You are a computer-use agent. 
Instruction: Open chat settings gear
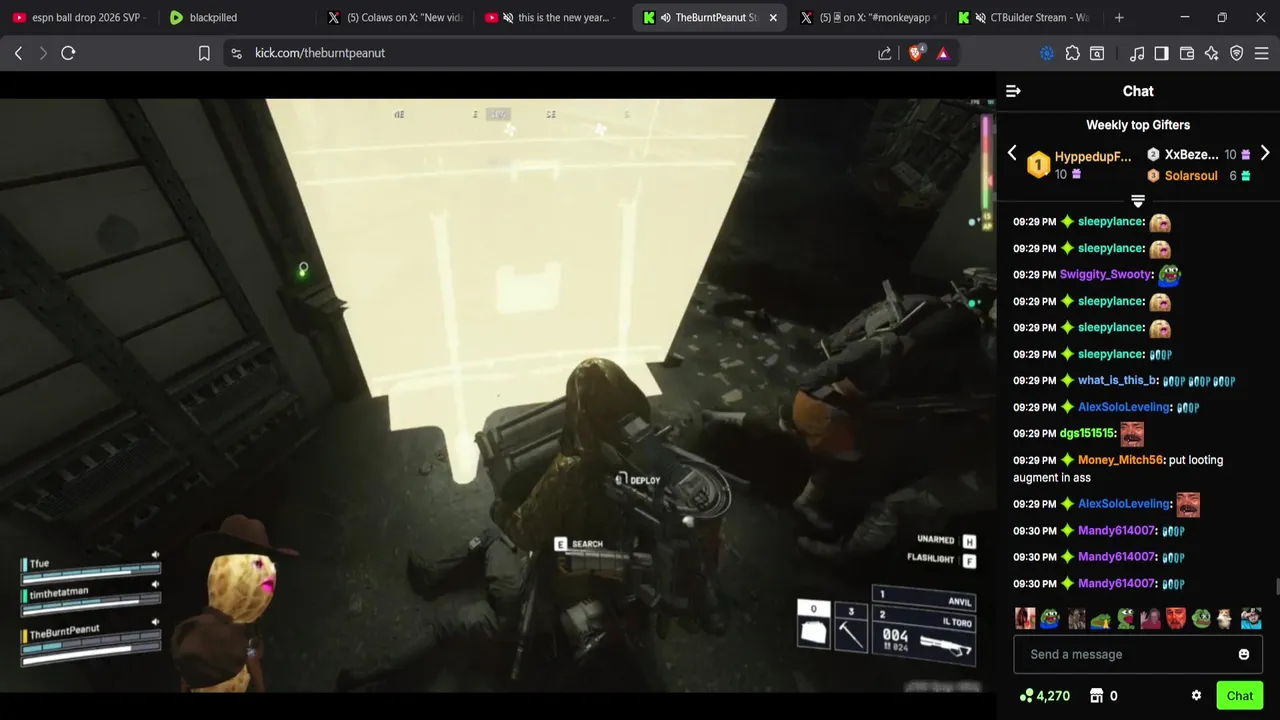click(1196, 696)
